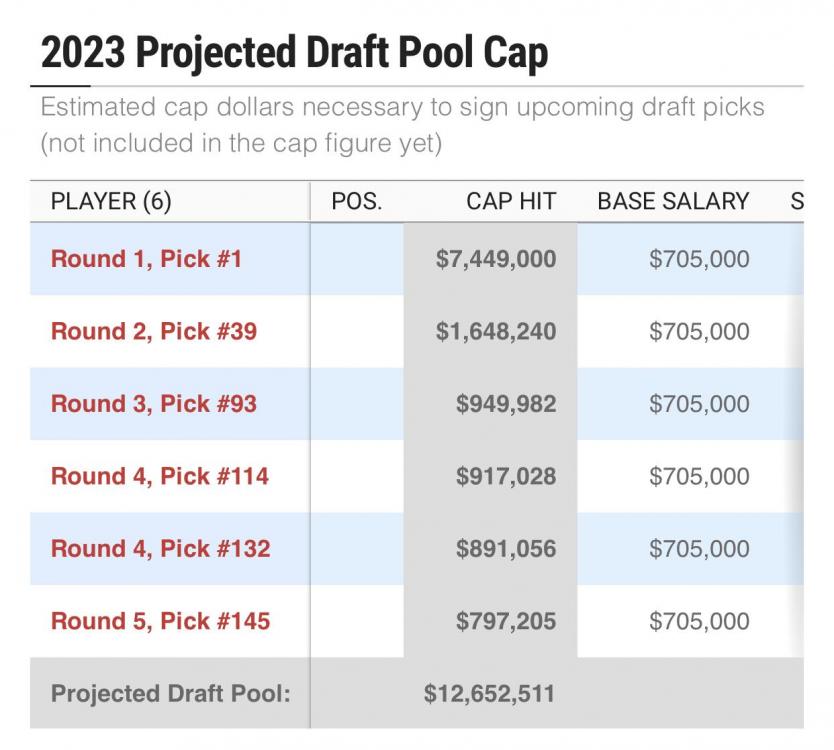Click the Projected Draft Pool row label
Viewport: 834px width, 750px height.
click(x=171, y=693)
